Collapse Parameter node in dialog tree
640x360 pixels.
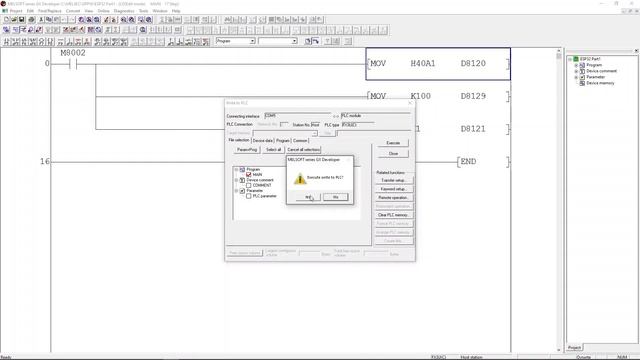click(x=236, y=191)
